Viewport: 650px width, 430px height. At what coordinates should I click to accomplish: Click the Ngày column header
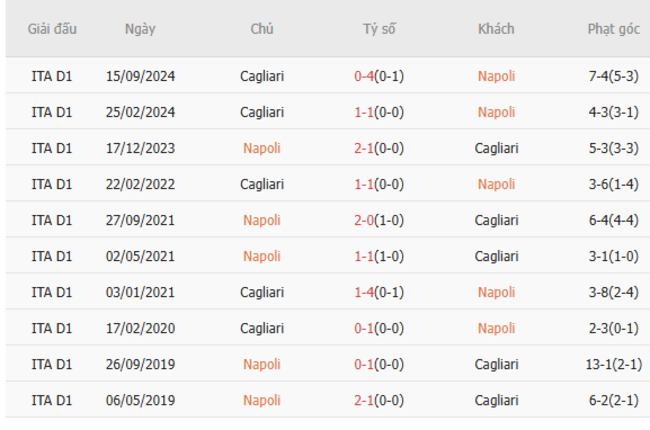140,29
